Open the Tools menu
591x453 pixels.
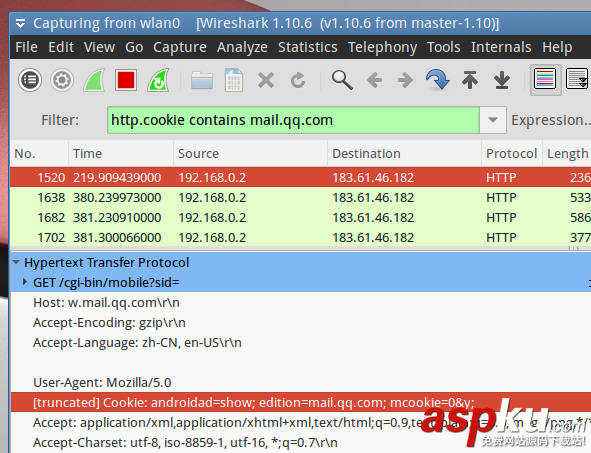tap(444, 47)
